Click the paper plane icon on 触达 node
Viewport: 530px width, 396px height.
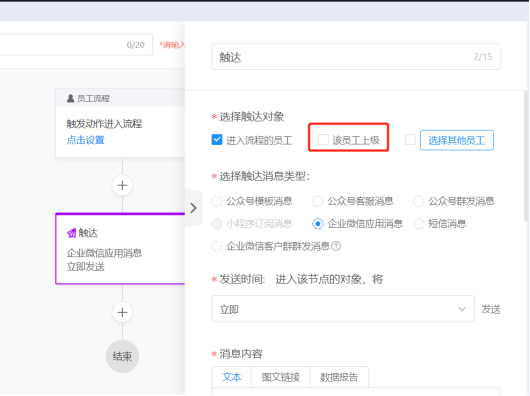point(71,233)
